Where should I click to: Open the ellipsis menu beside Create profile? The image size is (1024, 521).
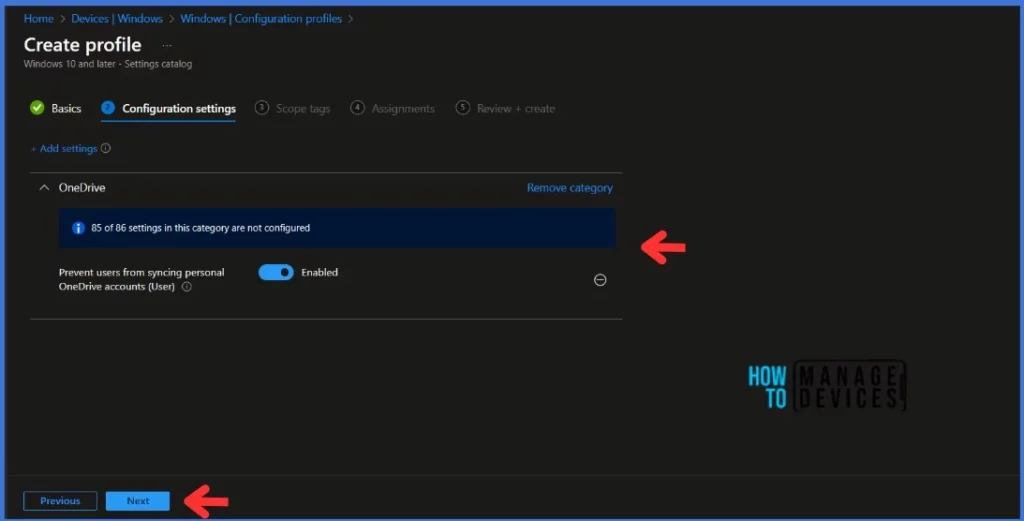click(x=167, y=46)
